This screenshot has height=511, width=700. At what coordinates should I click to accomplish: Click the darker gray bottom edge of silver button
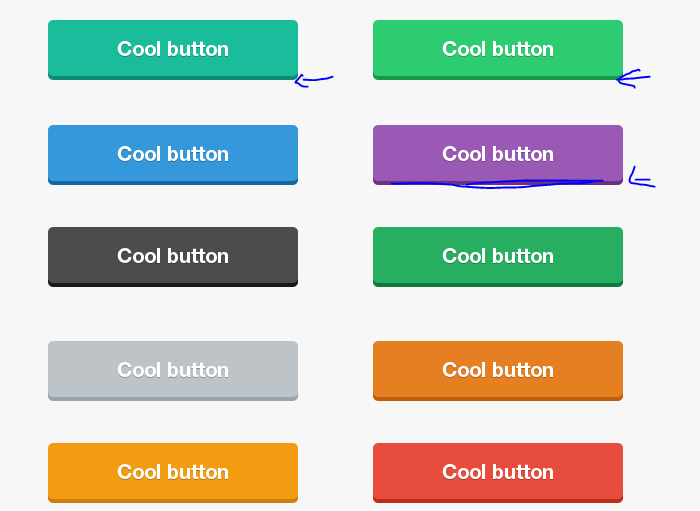pos(172,398)
